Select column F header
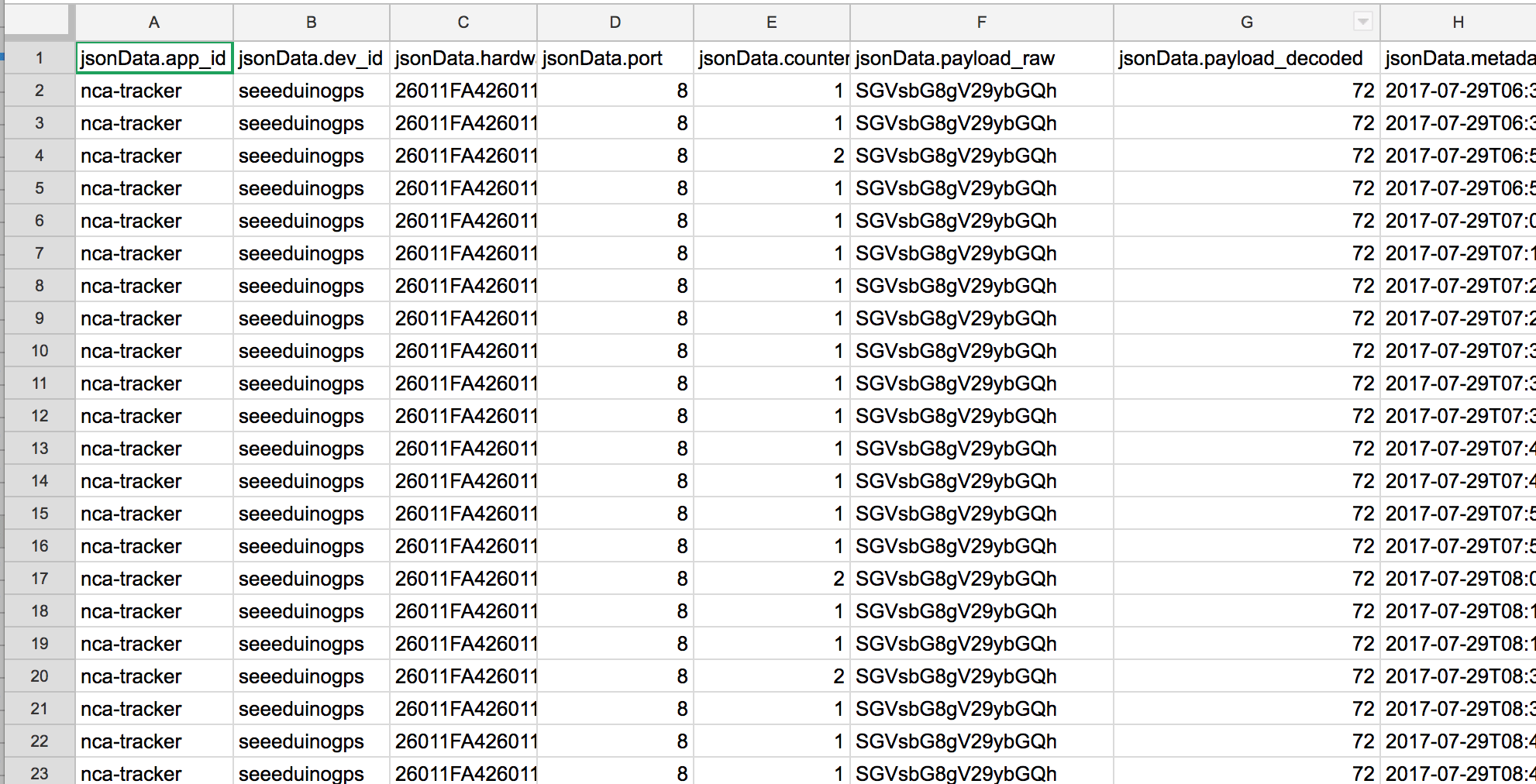Image resolution: width=1536 pixels, height=784 pixels. pyautogui.click(x=982, y=22)
